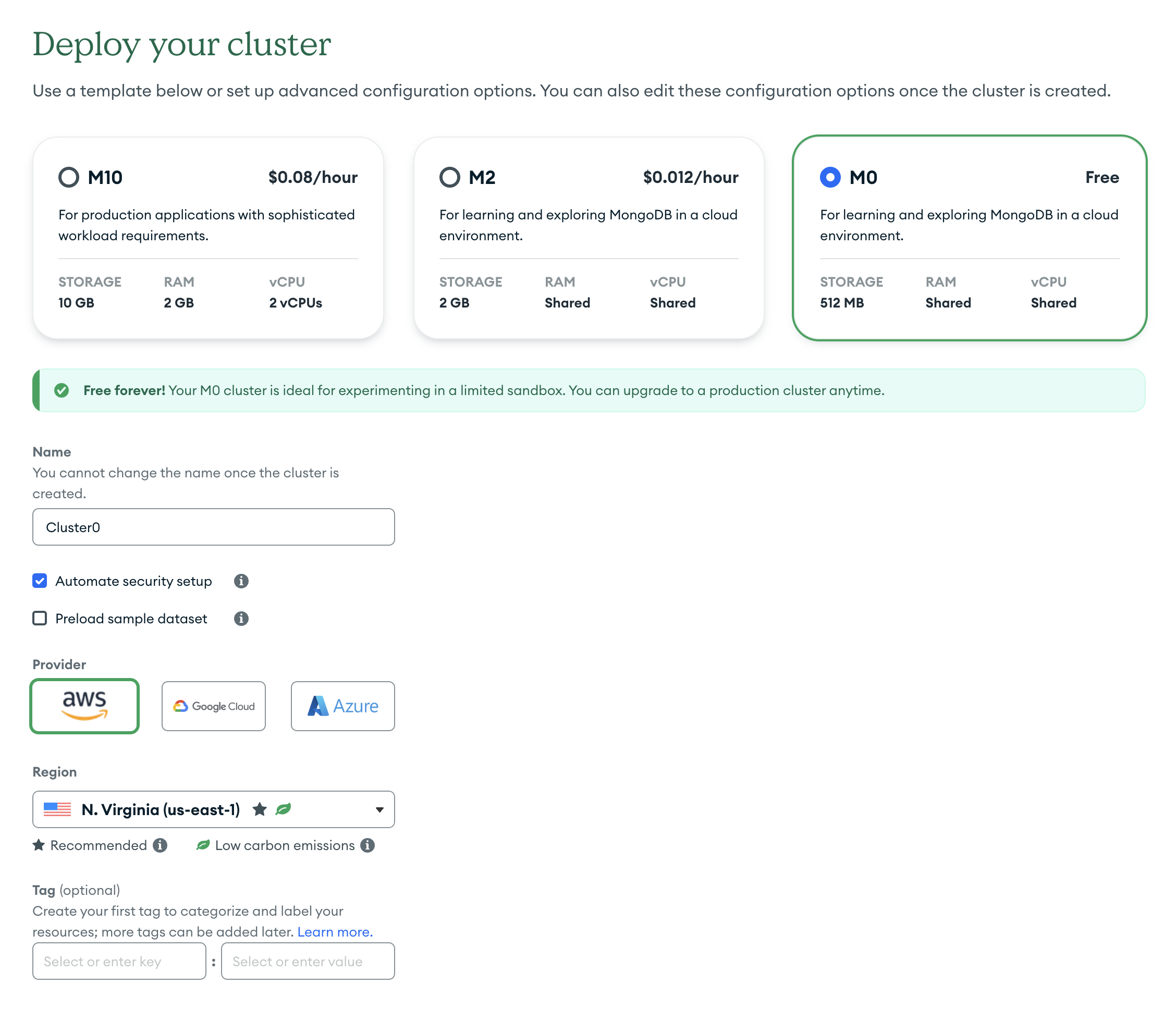
Task: Choose AWS as the cloud provider
Action: 84,706
